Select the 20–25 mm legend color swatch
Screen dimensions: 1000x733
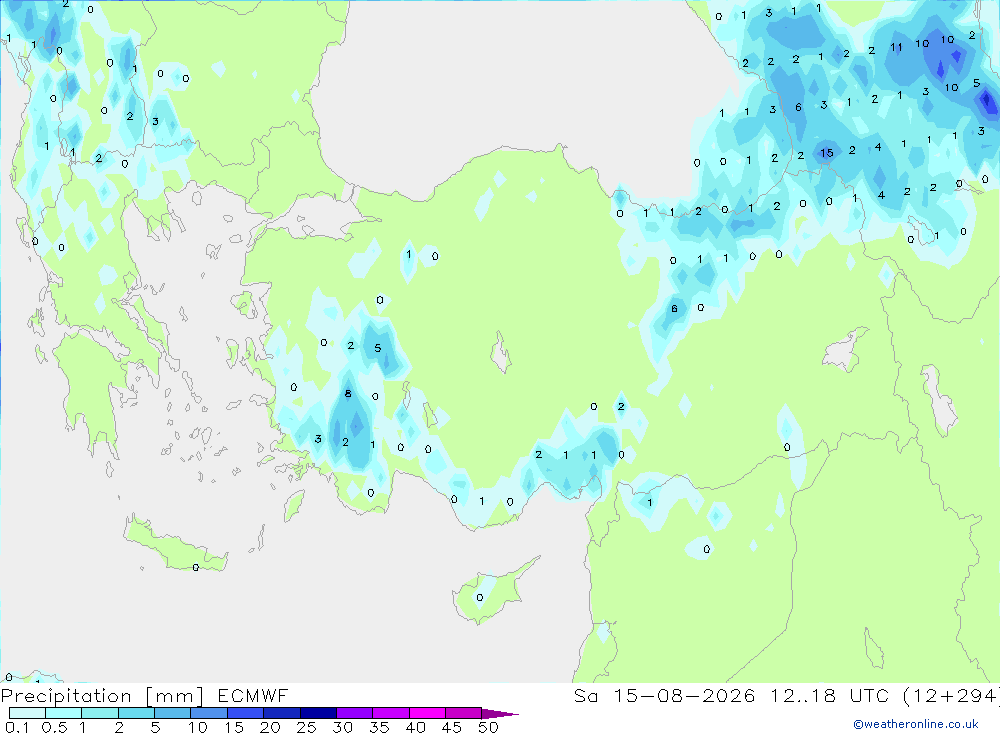pyautogui.click(x=281, y=713)
